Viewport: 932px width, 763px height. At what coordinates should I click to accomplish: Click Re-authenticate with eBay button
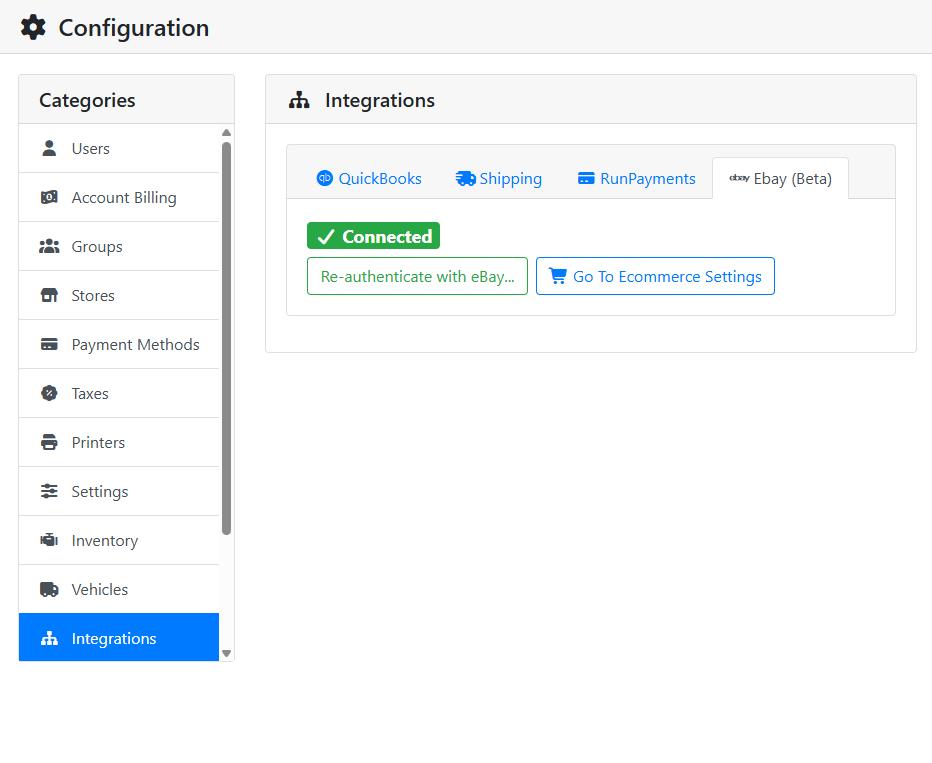pos(417,276)
